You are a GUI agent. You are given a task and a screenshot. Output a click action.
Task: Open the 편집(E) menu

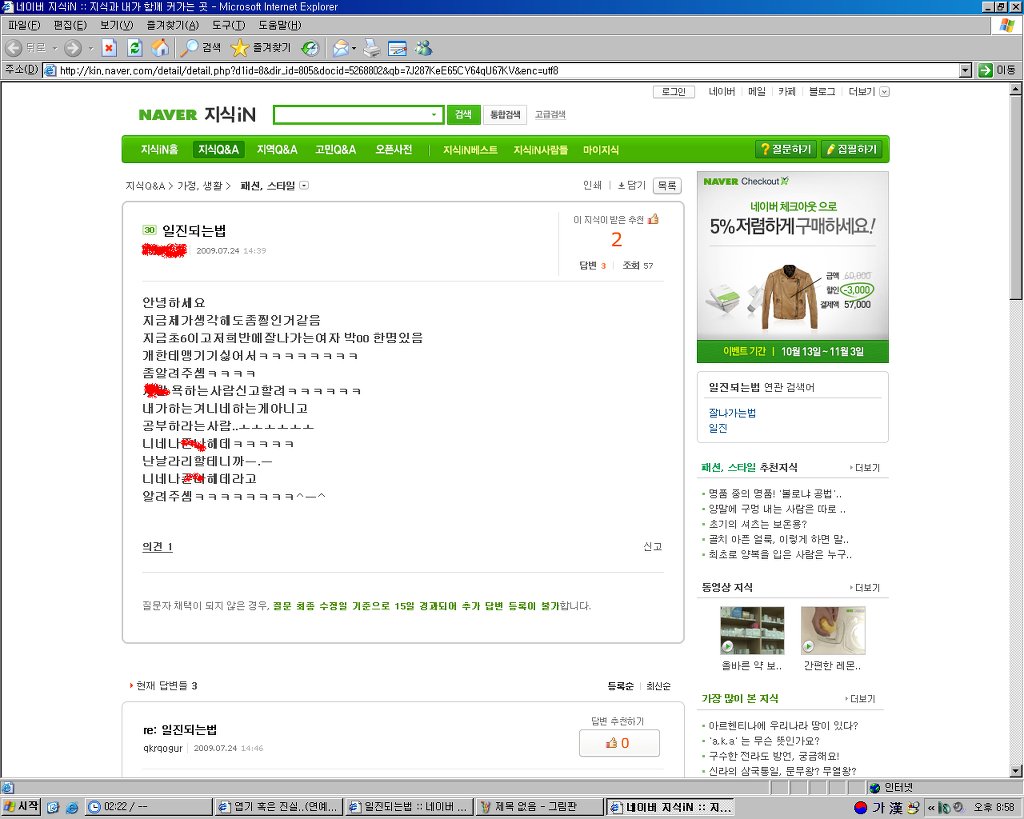coord(70,25)
